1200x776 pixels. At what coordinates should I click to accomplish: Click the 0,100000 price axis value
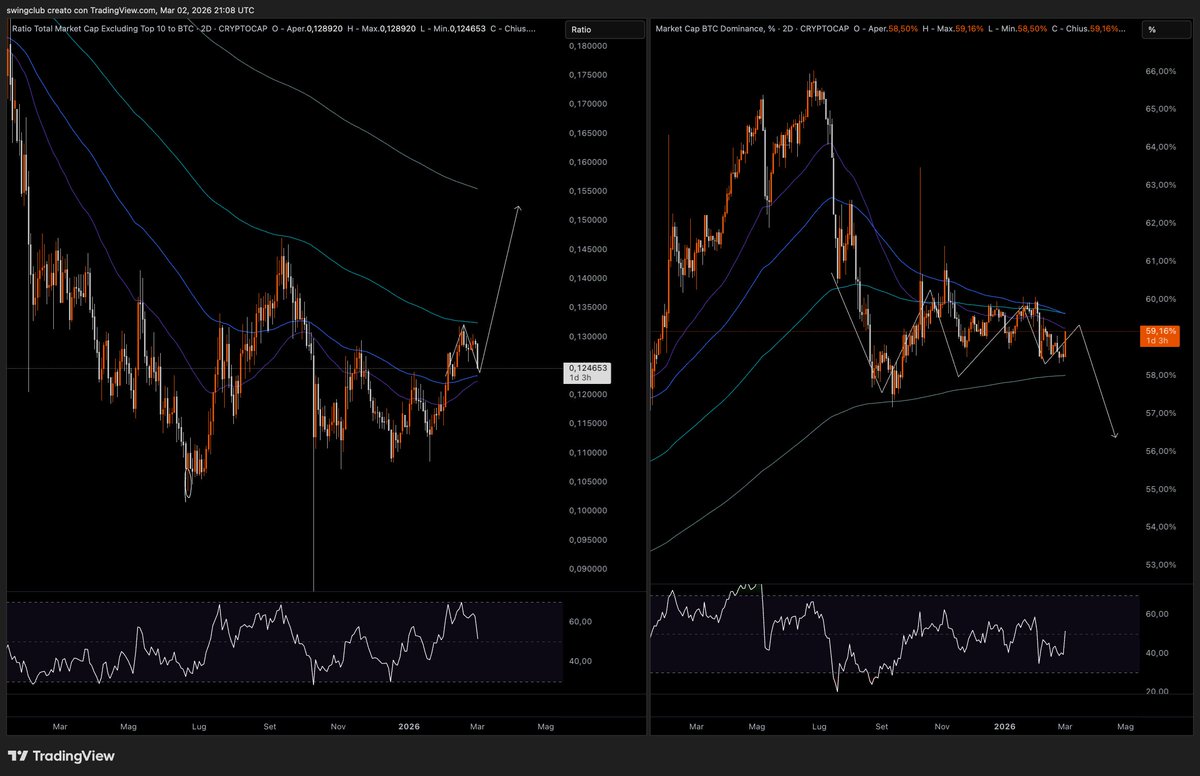click(588, 510)
